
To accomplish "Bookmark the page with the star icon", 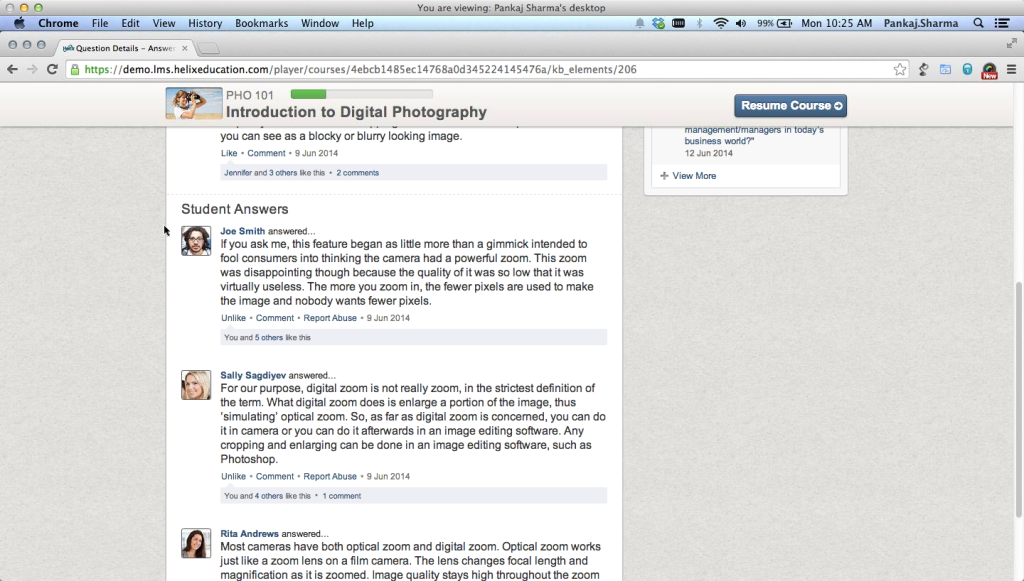I will pyautogui.click(x=900, y=69).
